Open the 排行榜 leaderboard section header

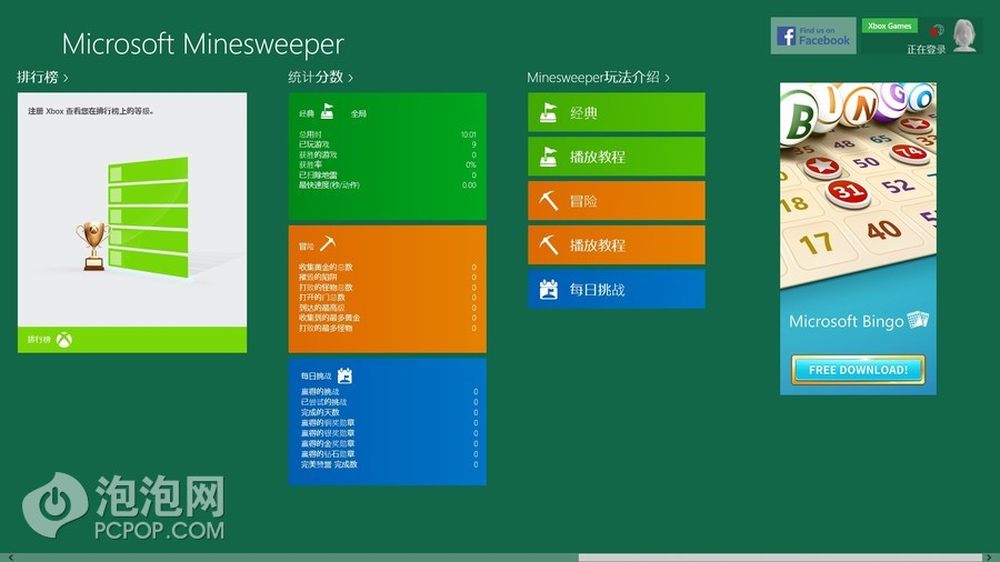42,77
